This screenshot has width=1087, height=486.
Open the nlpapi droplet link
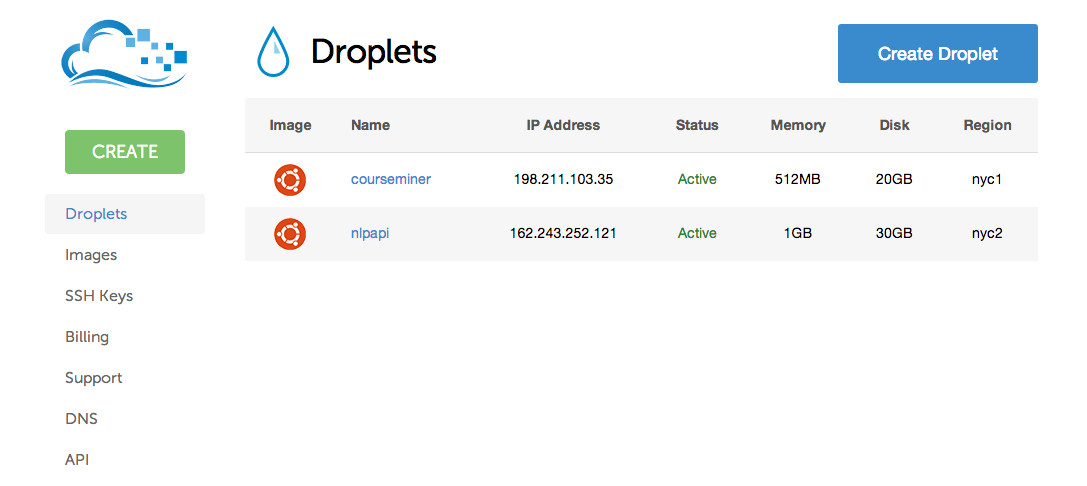click(372, 234)
